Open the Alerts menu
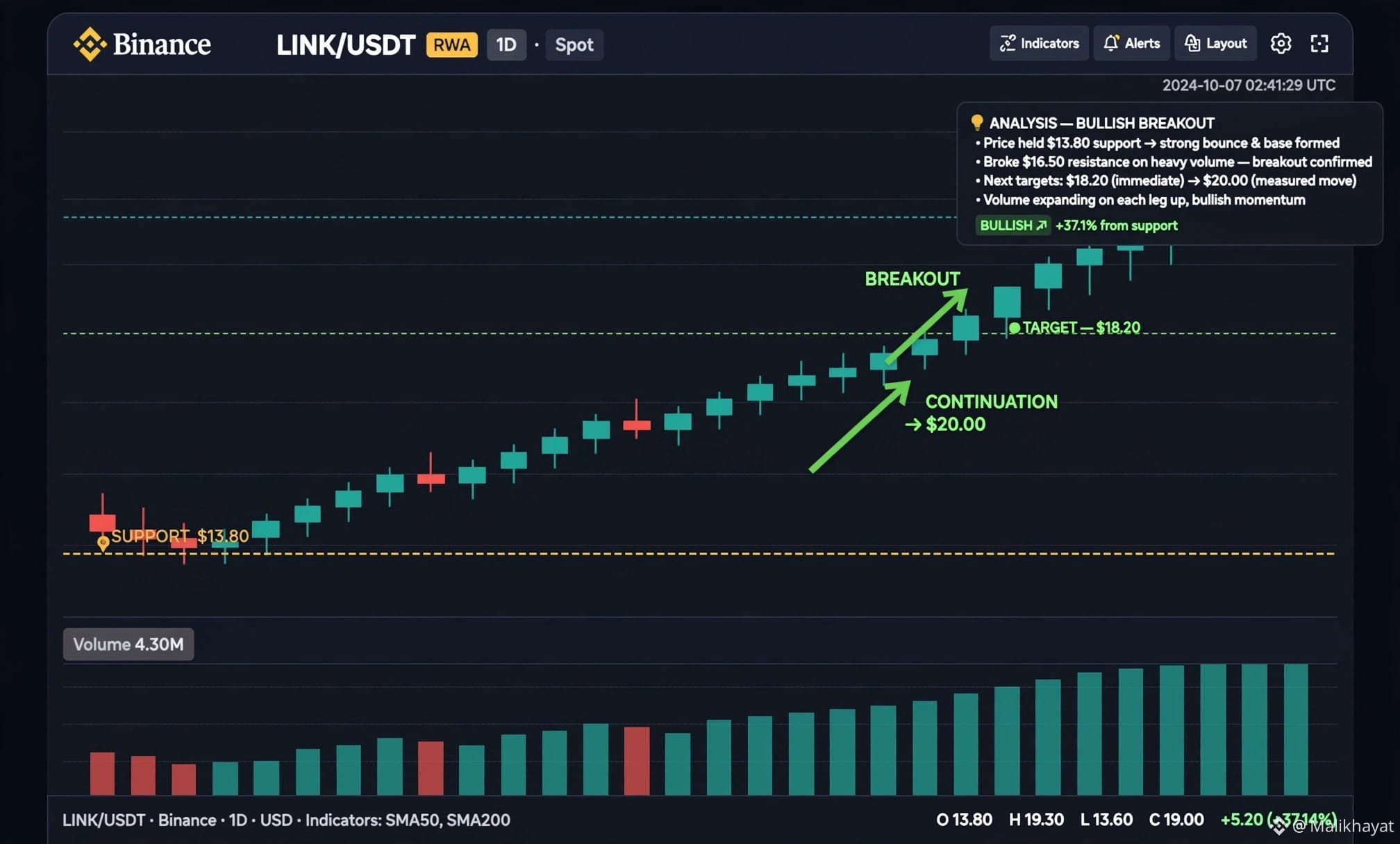Image resolution: width=1400 pixels, height=844 pixels. coord(1131,44)
